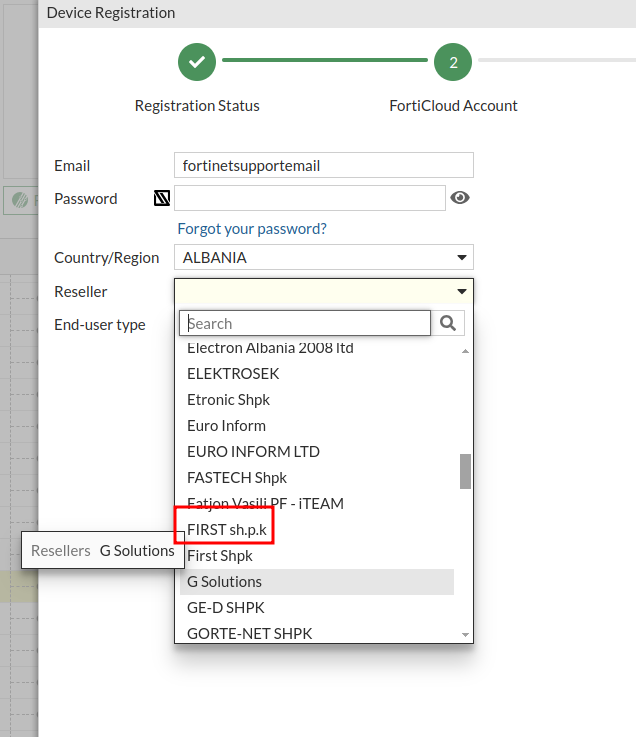Image resolution: width=636 pixels, height=737 pixels.
Task: Select EURO INFORM LTD reseller
Action: click(253, 451)
